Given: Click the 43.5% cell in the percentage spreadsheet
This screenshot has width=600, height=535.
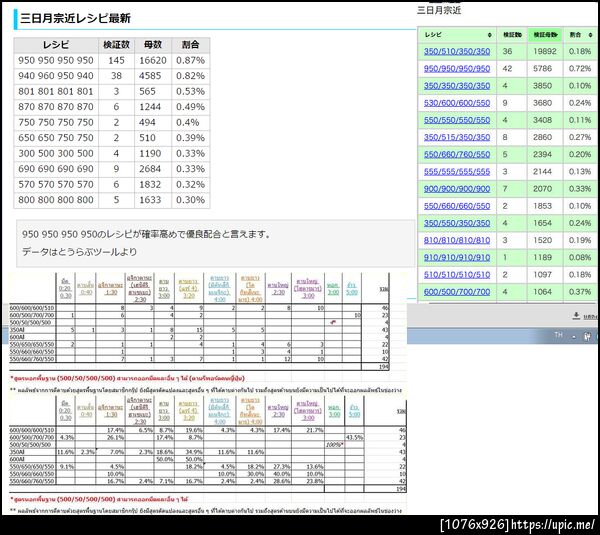Looking at the screenshot, I should [354, 437].
